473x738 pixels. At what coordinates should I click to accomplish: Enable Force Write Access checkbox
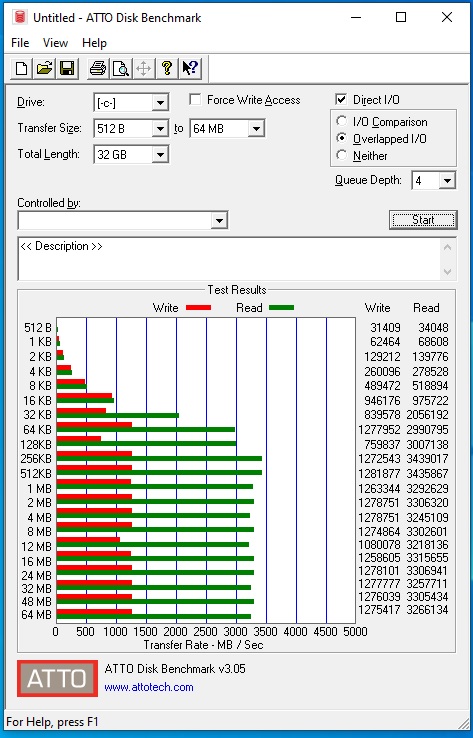tap(195, 100)
